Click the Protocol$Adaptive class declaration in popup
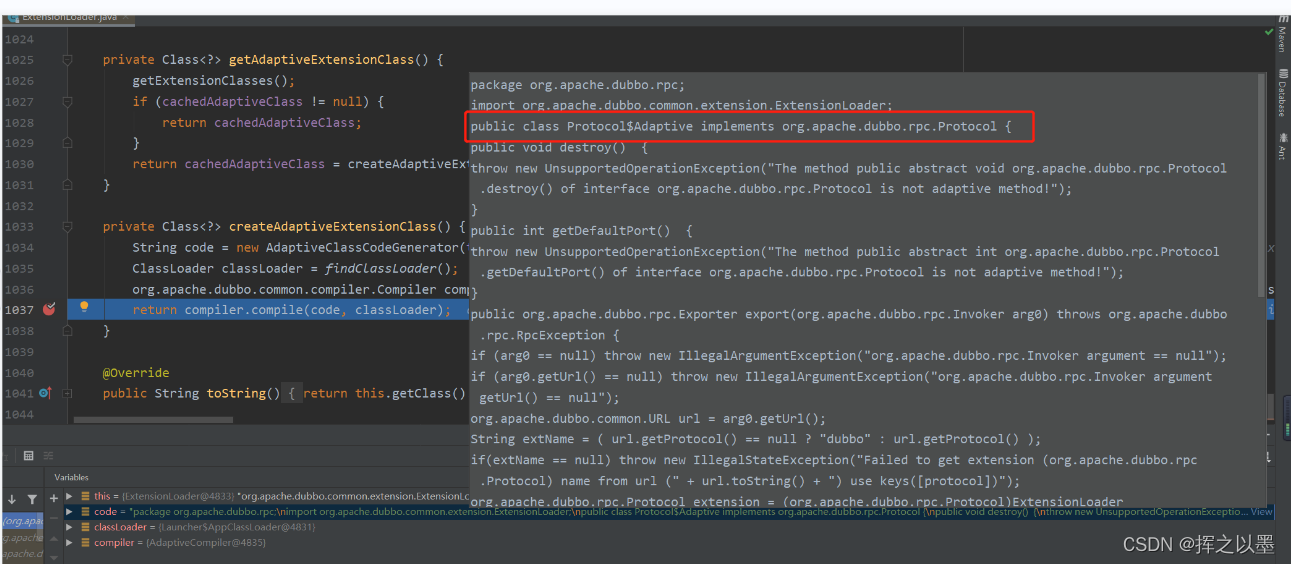The height and width of the screenshot is (564, 1291). pos(741,126)
